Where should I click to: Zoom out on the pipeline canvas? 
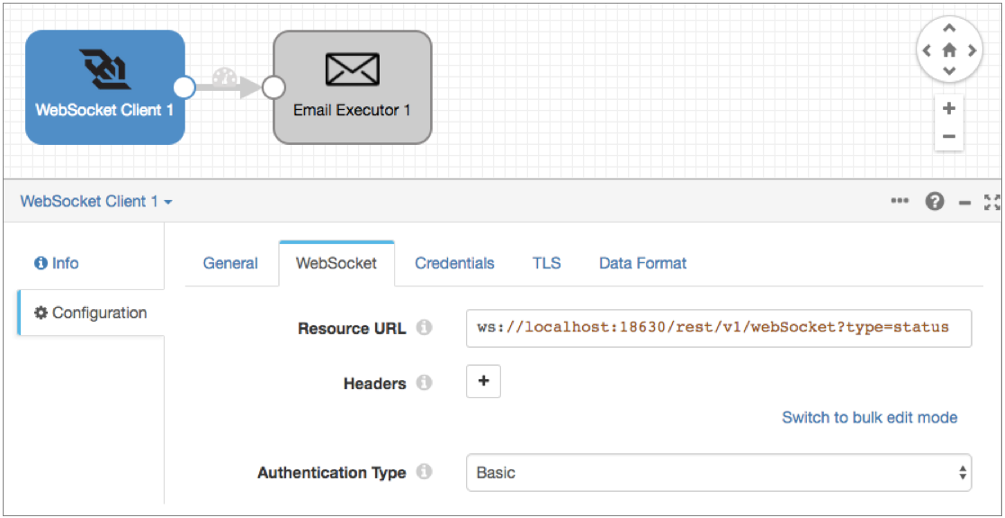pyautogui.click(x=949, y=137)
